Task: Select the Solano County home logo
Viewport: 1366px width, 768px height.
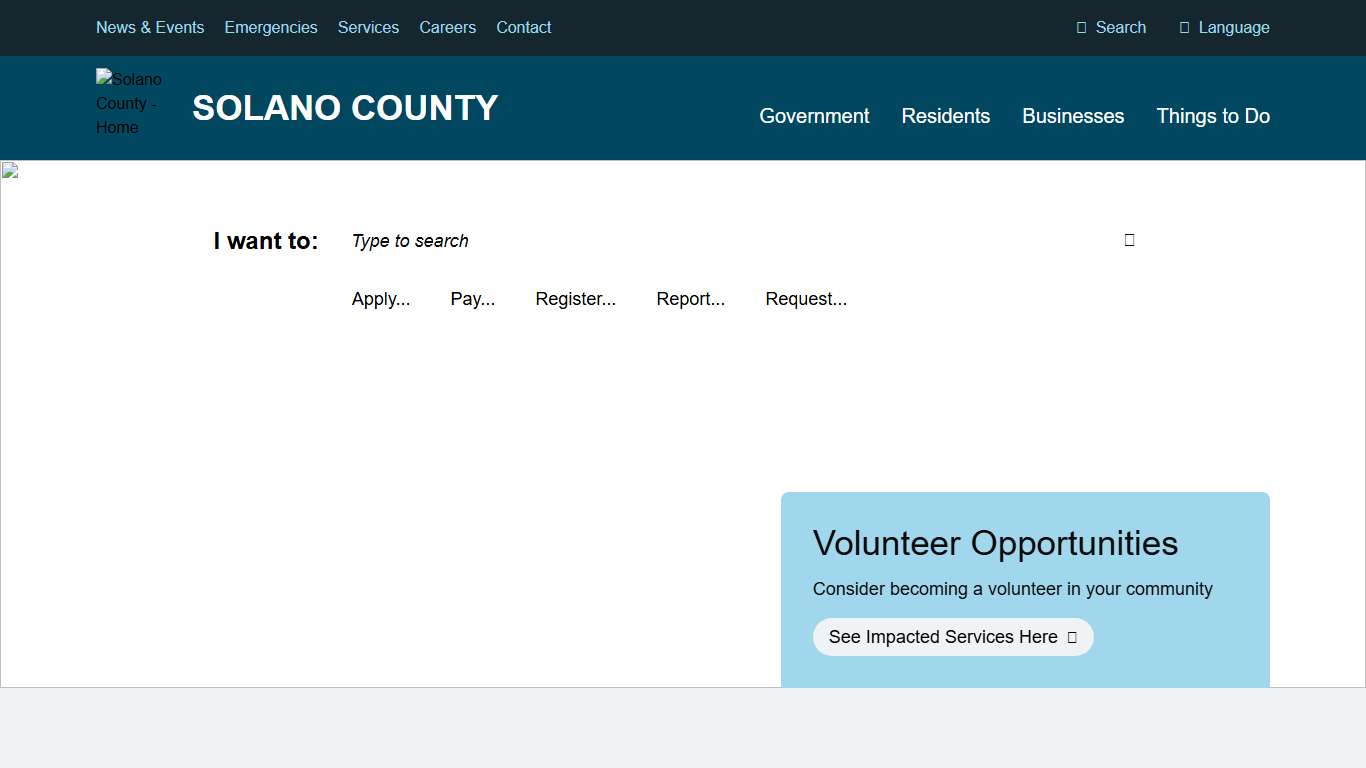Action: point(128,103)
